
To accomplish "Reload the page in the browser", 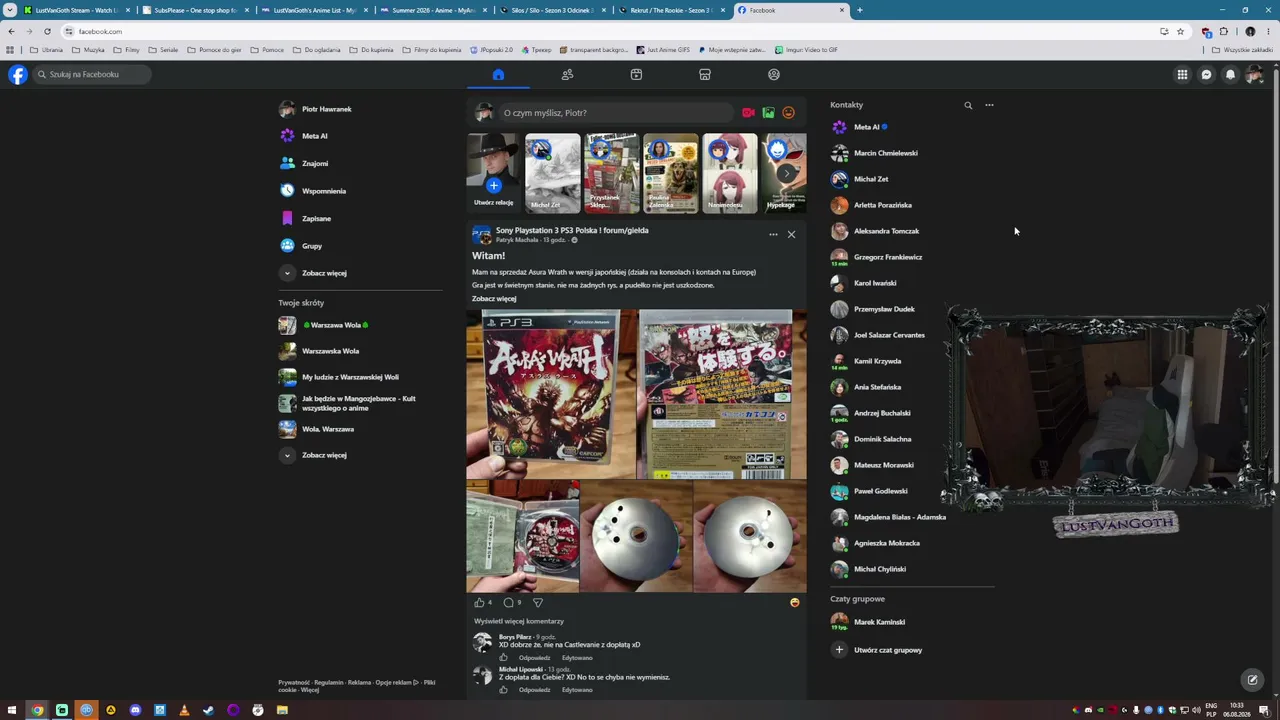I will 47,31.
